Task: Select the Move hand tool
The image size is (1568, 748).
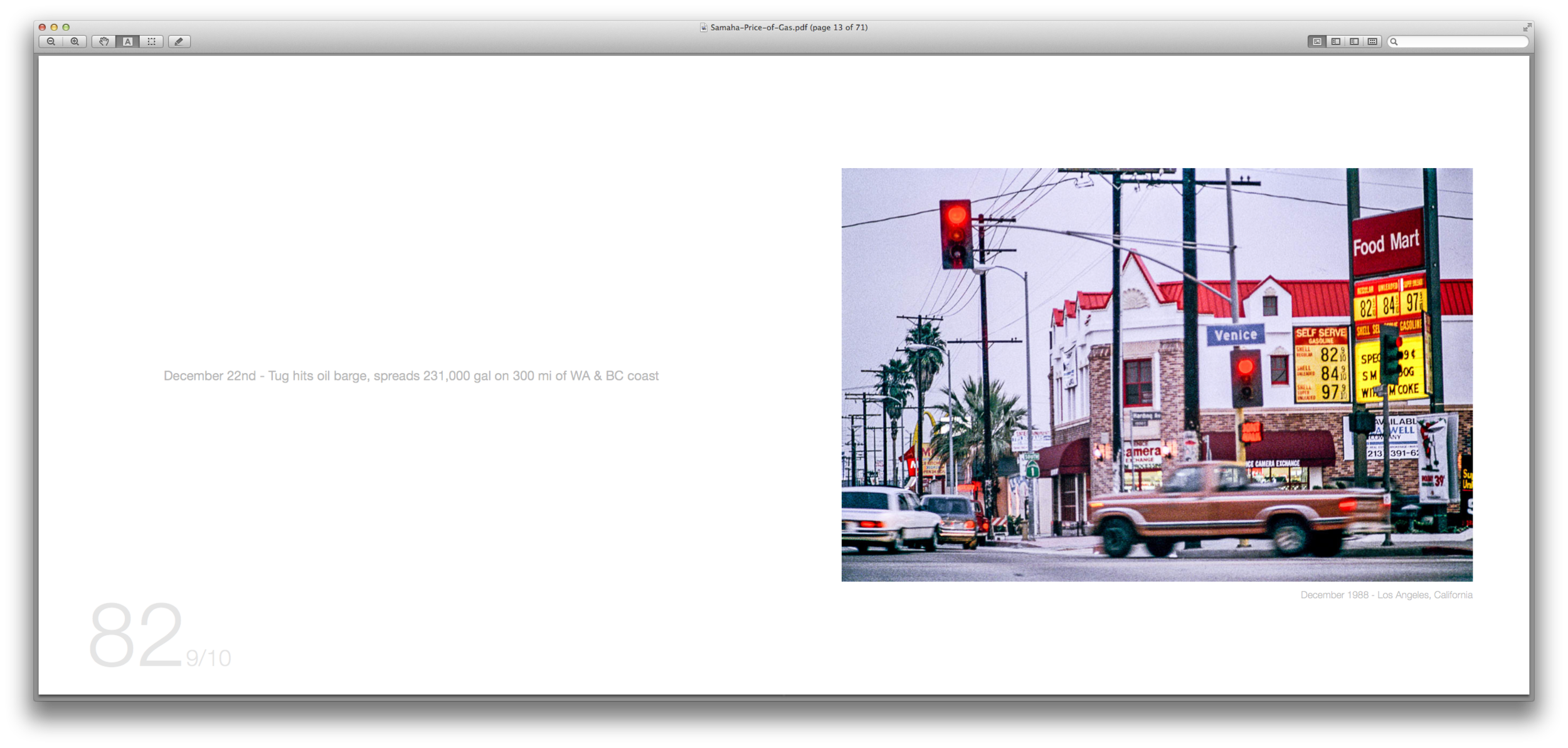Action: click(104, 41)
